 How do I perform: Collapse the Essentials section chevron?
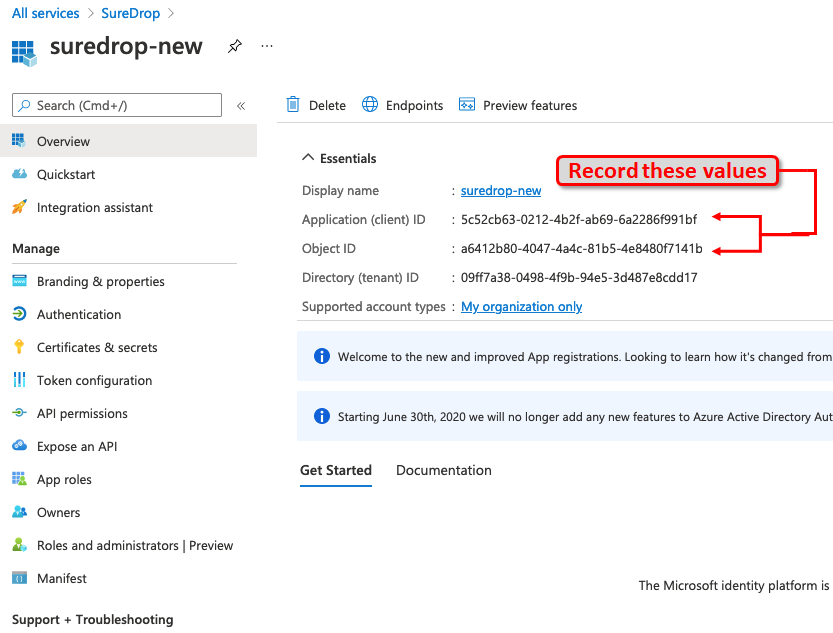pyautogui.click(x=308, y=158)
